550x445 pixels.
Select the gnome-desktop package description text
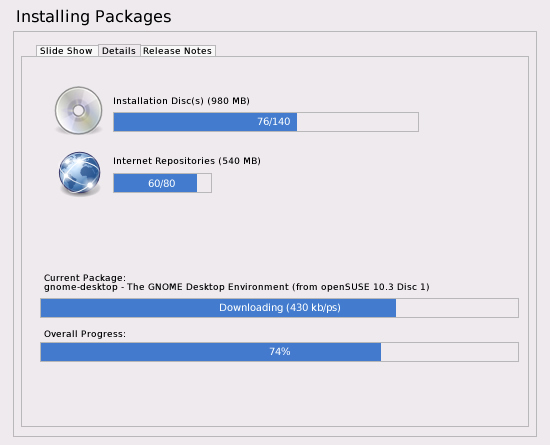237,287
